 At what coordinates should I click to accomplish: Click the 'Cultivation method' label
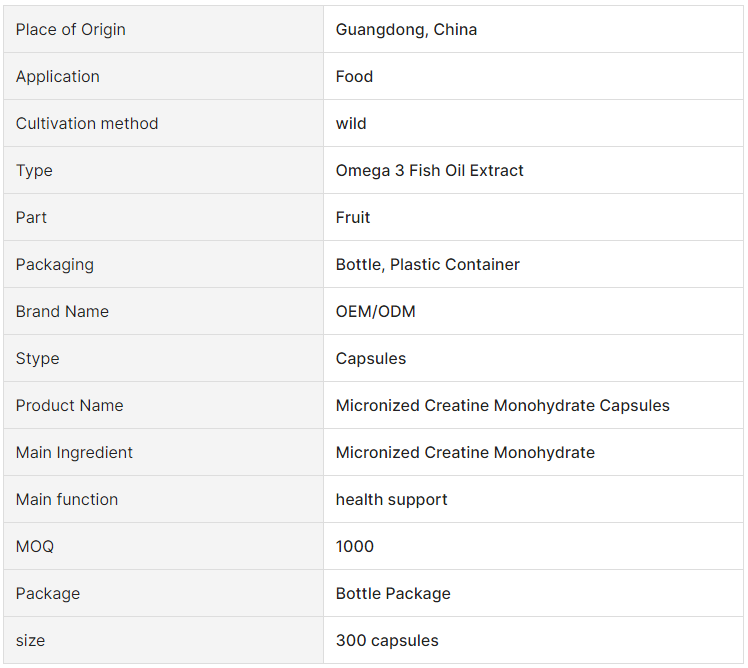click(87, 123)
